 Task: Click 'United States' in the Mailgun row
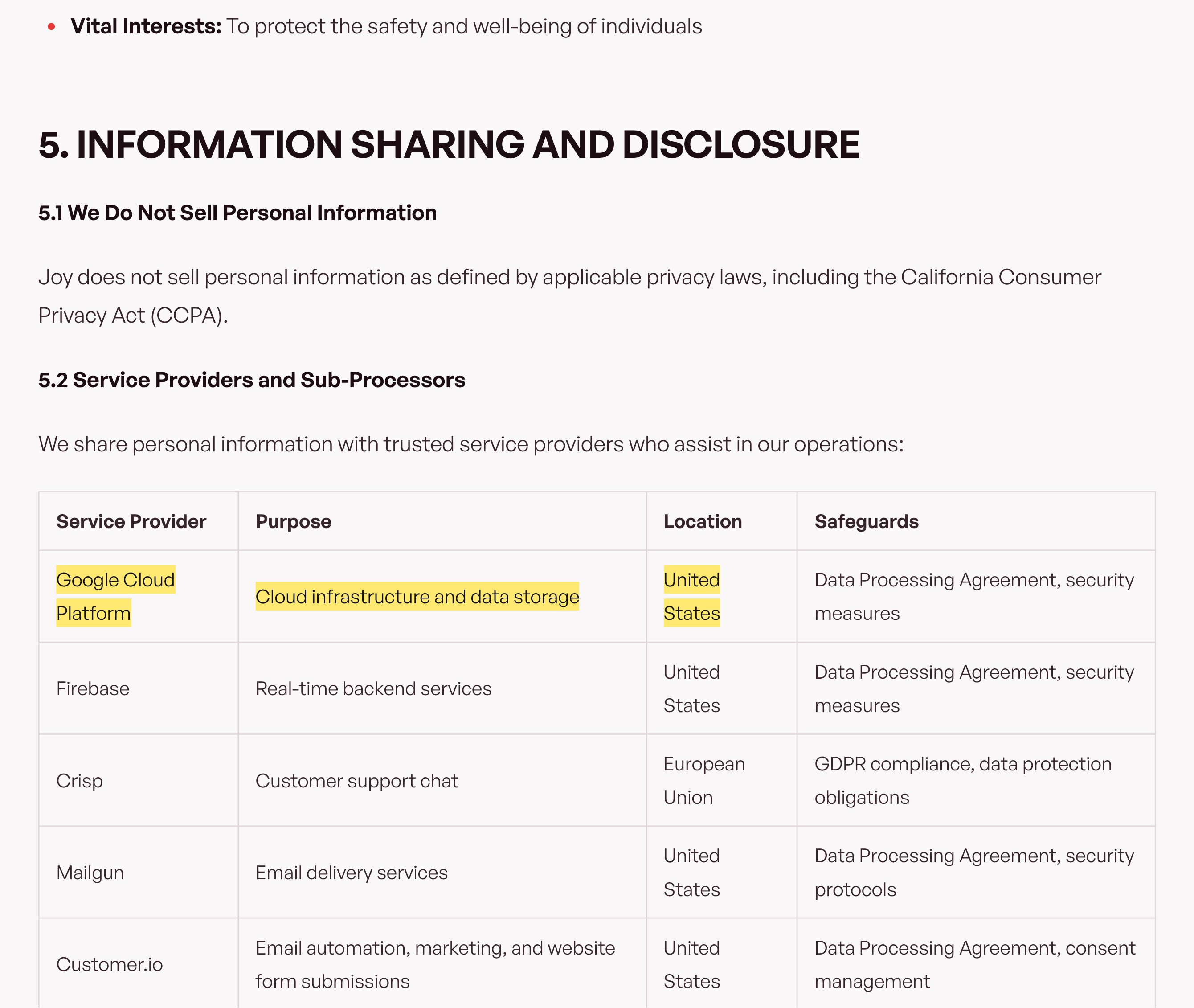pyautogui.click(x=692, y=873)
